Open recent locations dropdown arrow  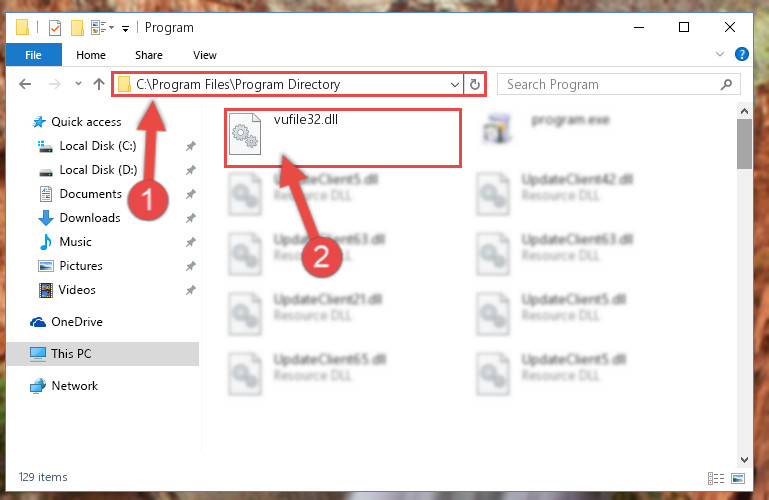[78, 84]
